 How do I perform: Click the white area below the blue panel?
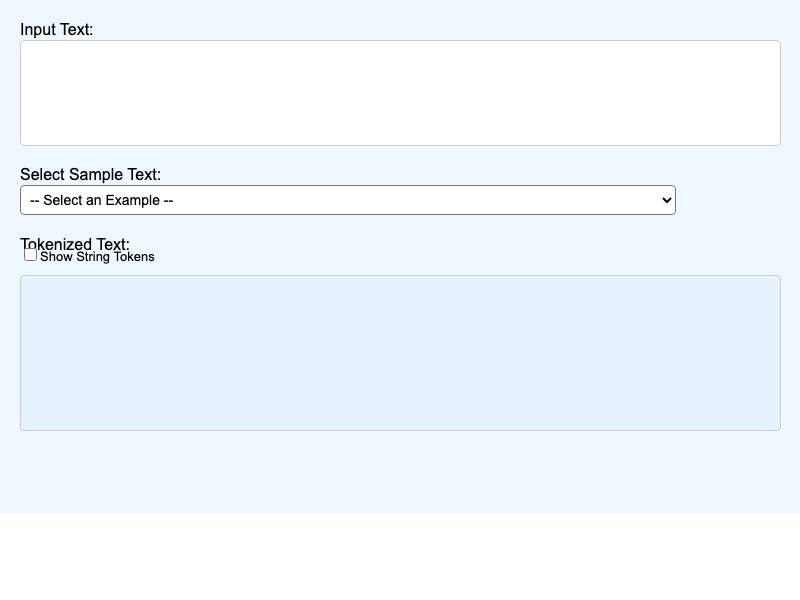pos(400,556)
